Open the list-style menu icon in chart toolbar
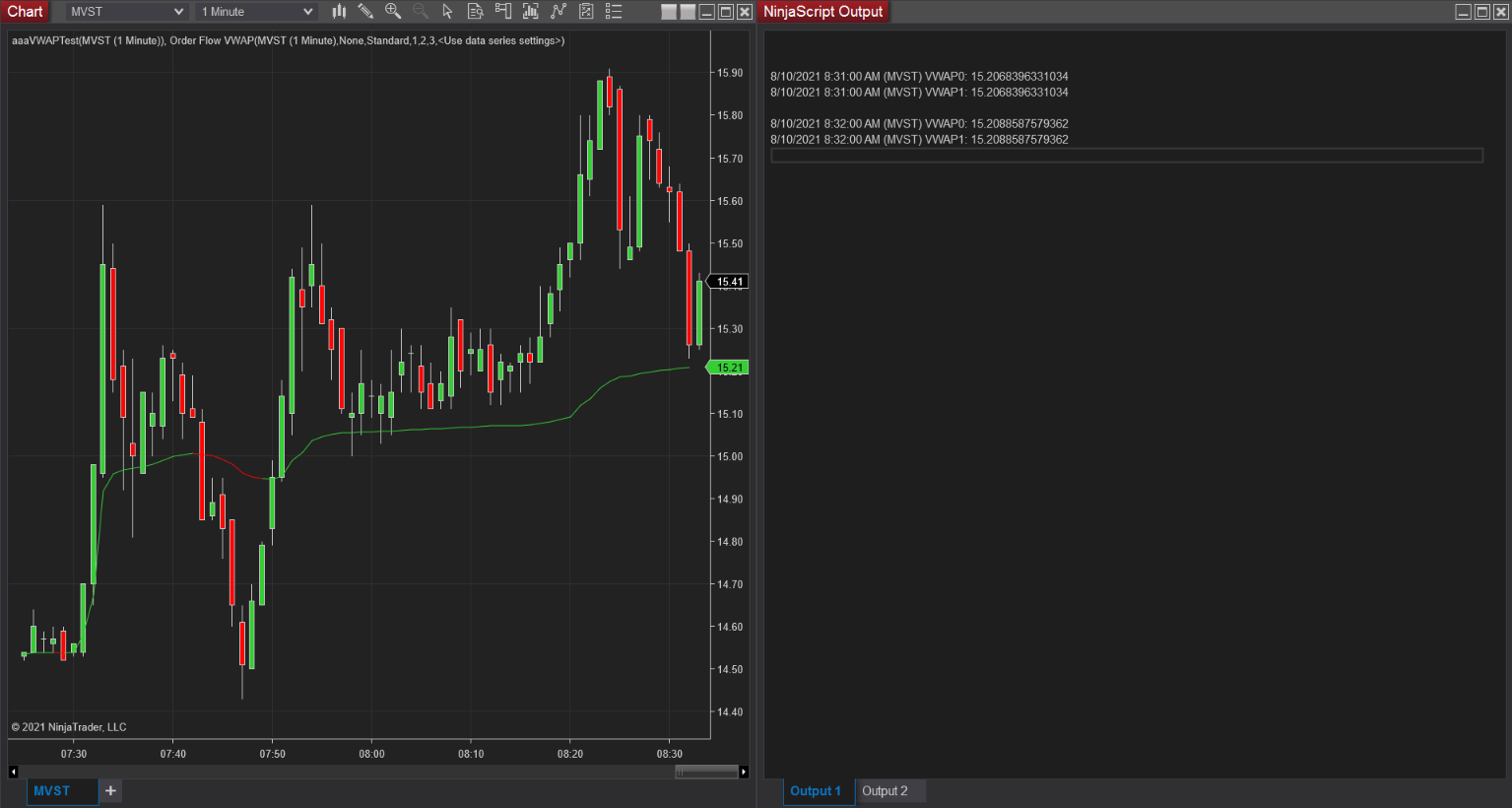The image size is (1512, 808). pyautogui.click(x=614, y=12)
